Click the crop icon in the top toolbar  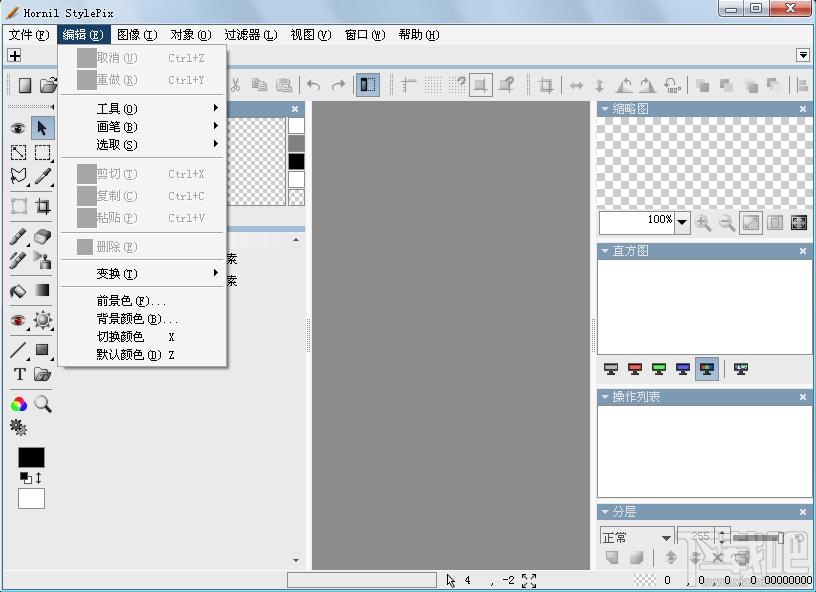pyautogui.click(x=546, y=85)
